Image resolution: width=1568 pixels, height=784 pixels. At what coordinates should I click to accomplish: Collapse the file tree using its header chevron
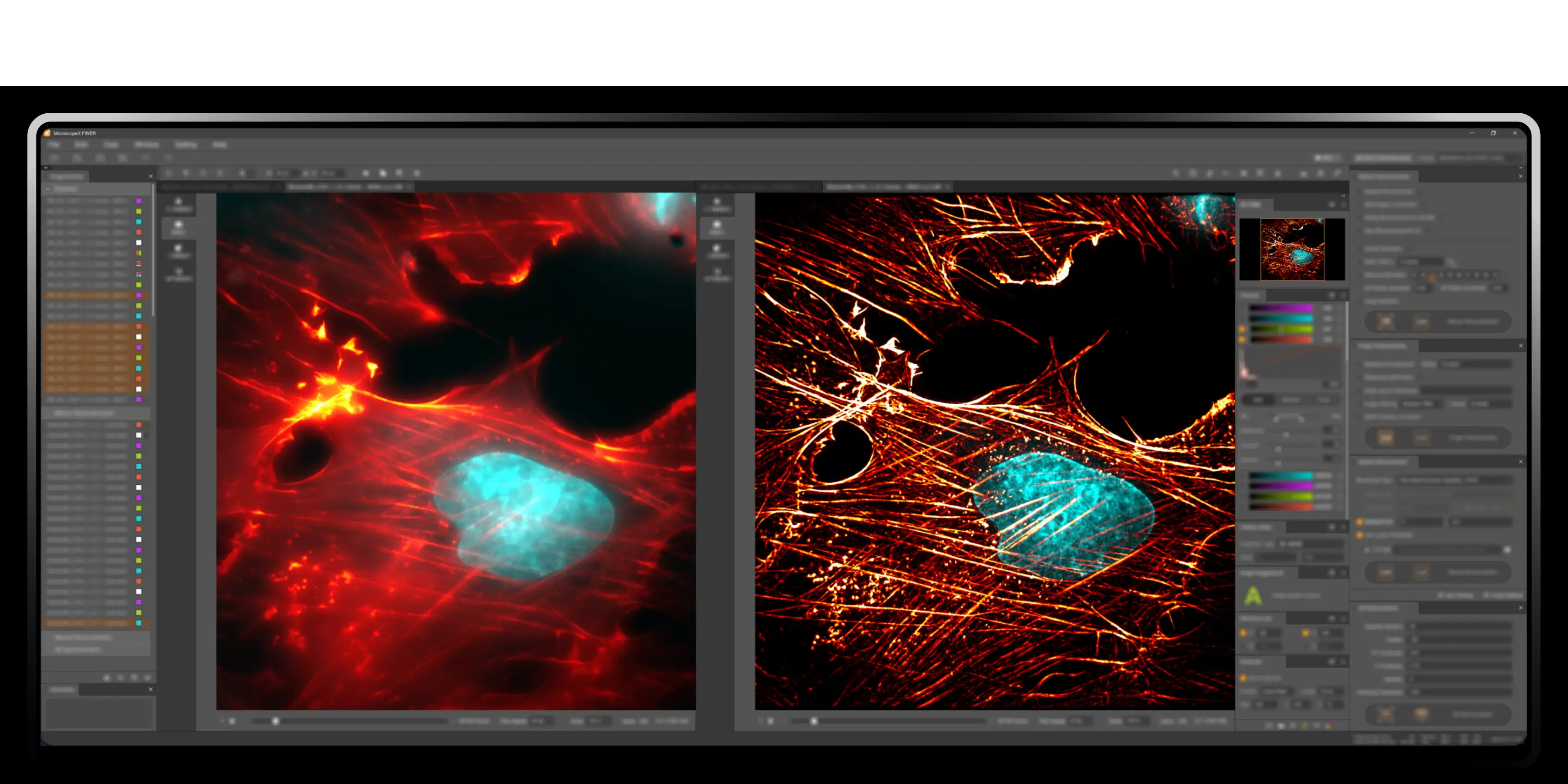coord(48,189)
